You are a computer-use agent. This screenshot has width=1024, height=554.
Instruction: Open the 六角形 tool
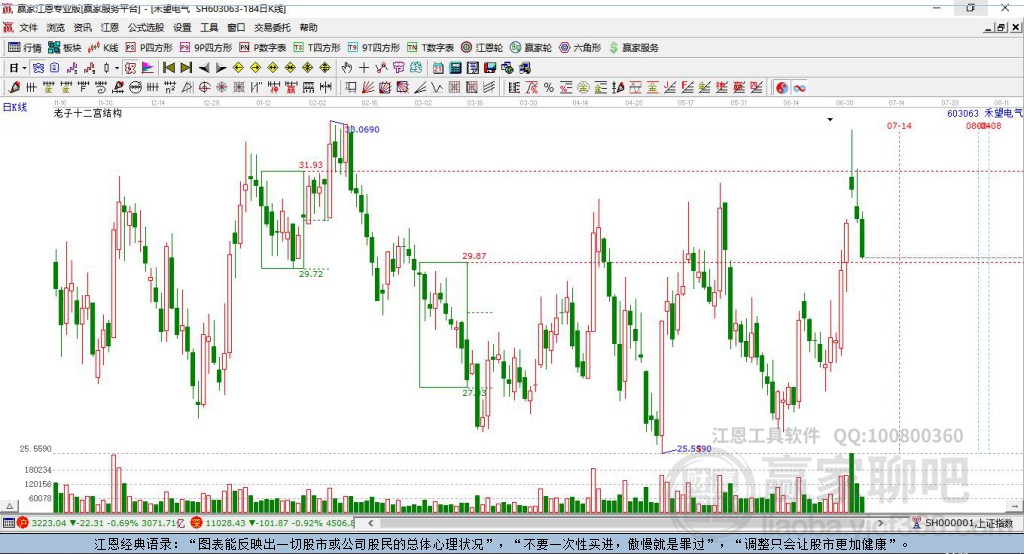(x=580, y=48)
